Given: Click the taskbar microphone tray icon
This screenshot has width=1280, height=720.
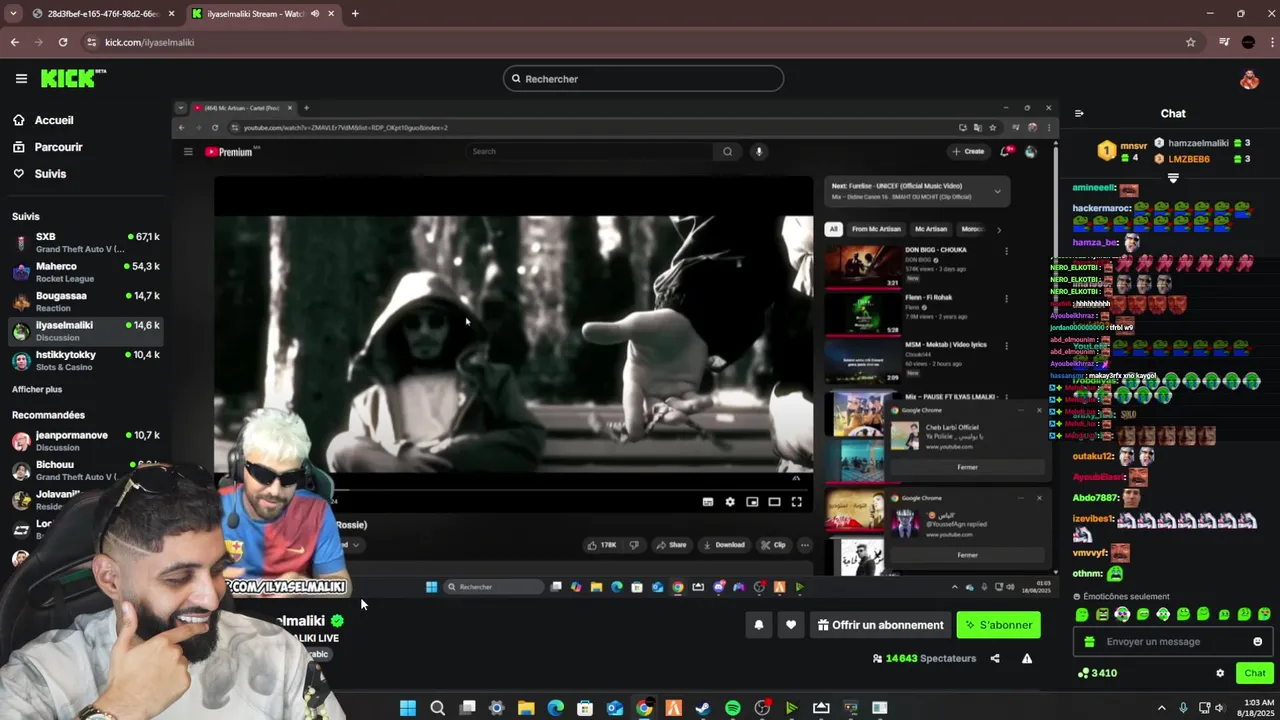Looking at the screenshot, I should coord(1183,708).
